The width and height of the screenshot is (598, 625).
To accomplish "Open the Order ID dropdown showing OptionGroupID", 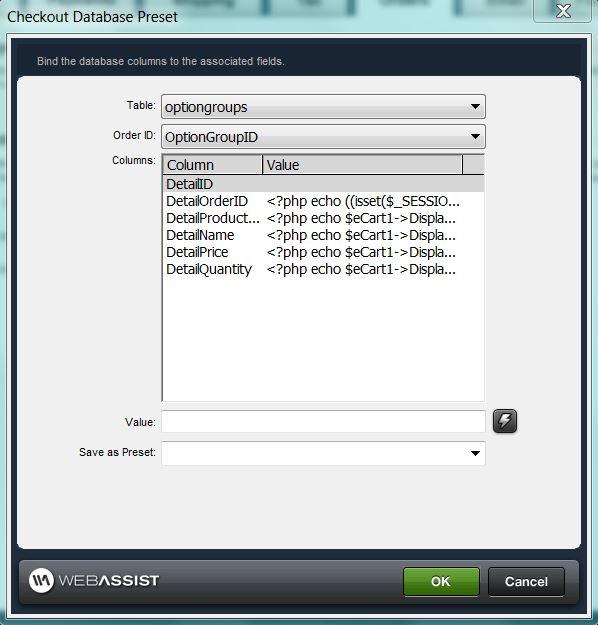I will click(x=323, y=137).
